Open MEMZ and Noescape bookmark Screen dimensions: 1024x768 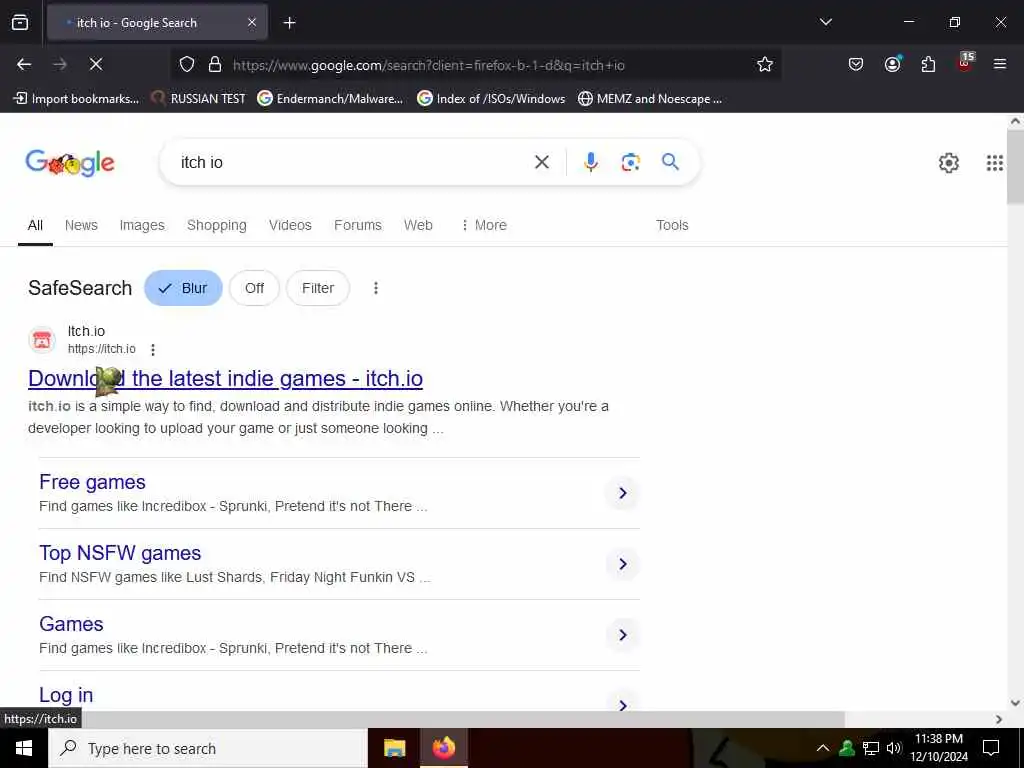(650, 99)
